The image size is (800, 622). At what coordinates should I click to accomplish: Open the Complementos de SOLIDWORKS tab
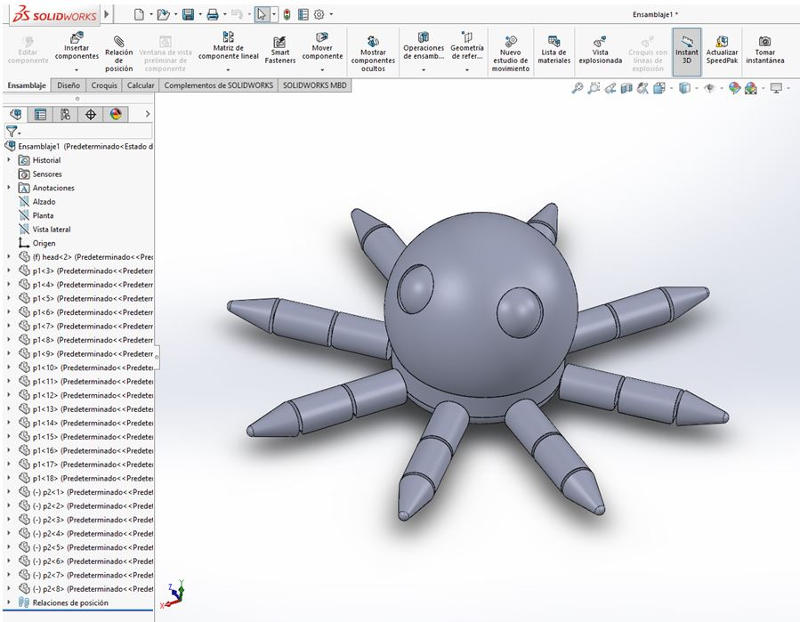tap(218, 85)
